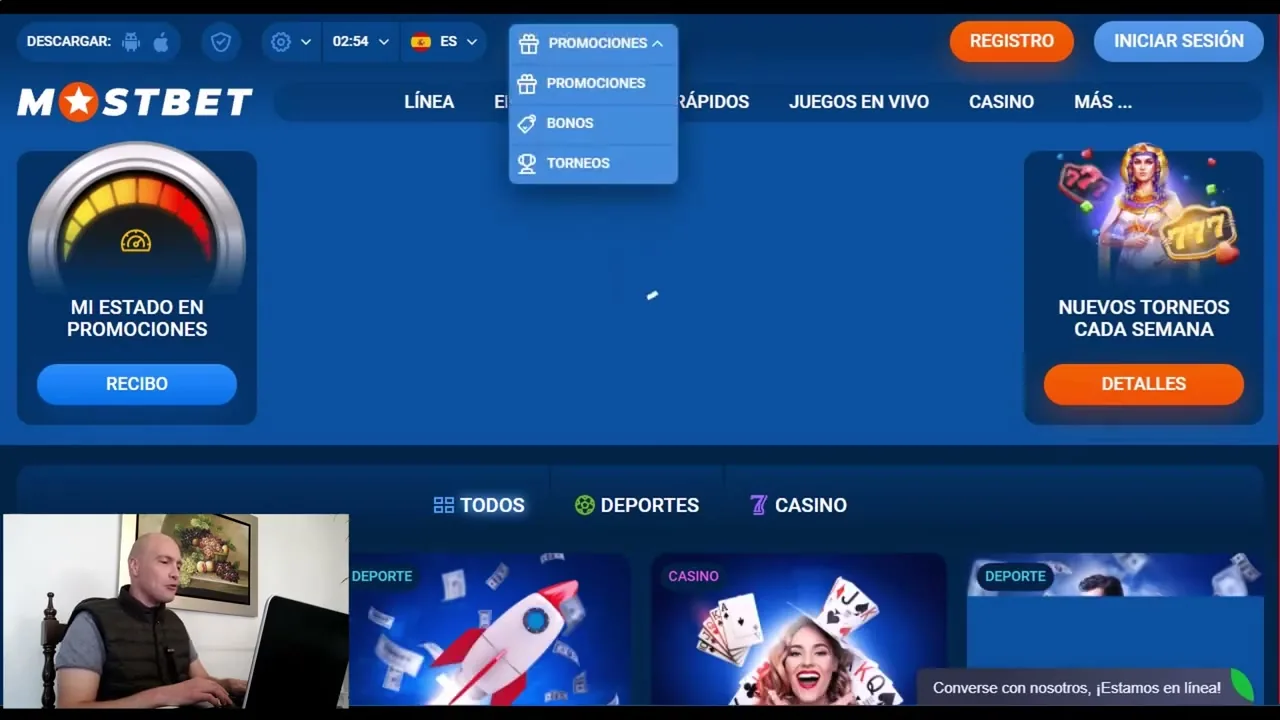Image resolution: width=1280 pixels, height=720 pixels.
Task: Switch to the TODOS filter tab
Action: pyautogui.click(x=479, y=505)
